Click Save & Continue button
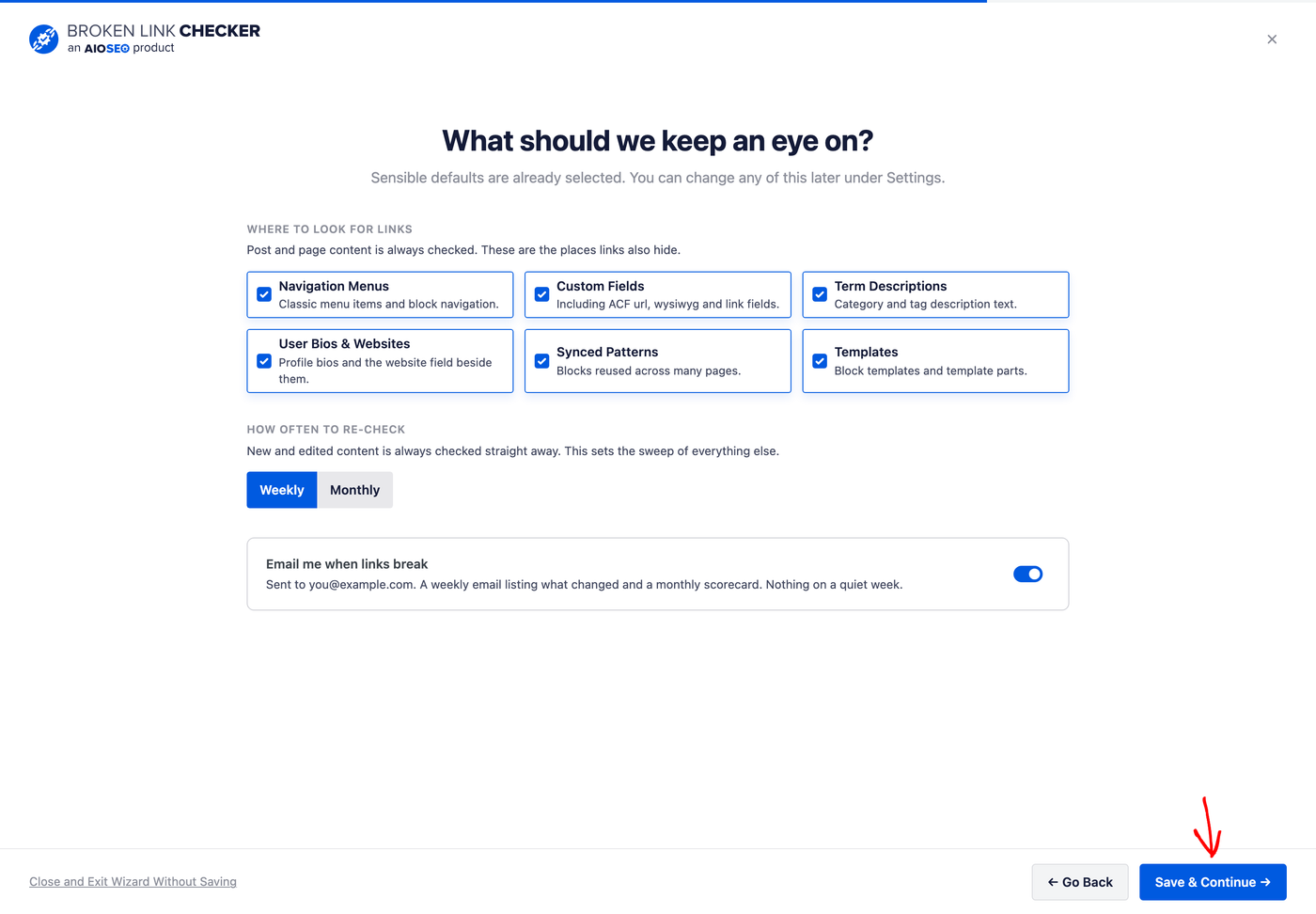The image size is (1316, 914). pyautogui.click(x=1213, y=882)
